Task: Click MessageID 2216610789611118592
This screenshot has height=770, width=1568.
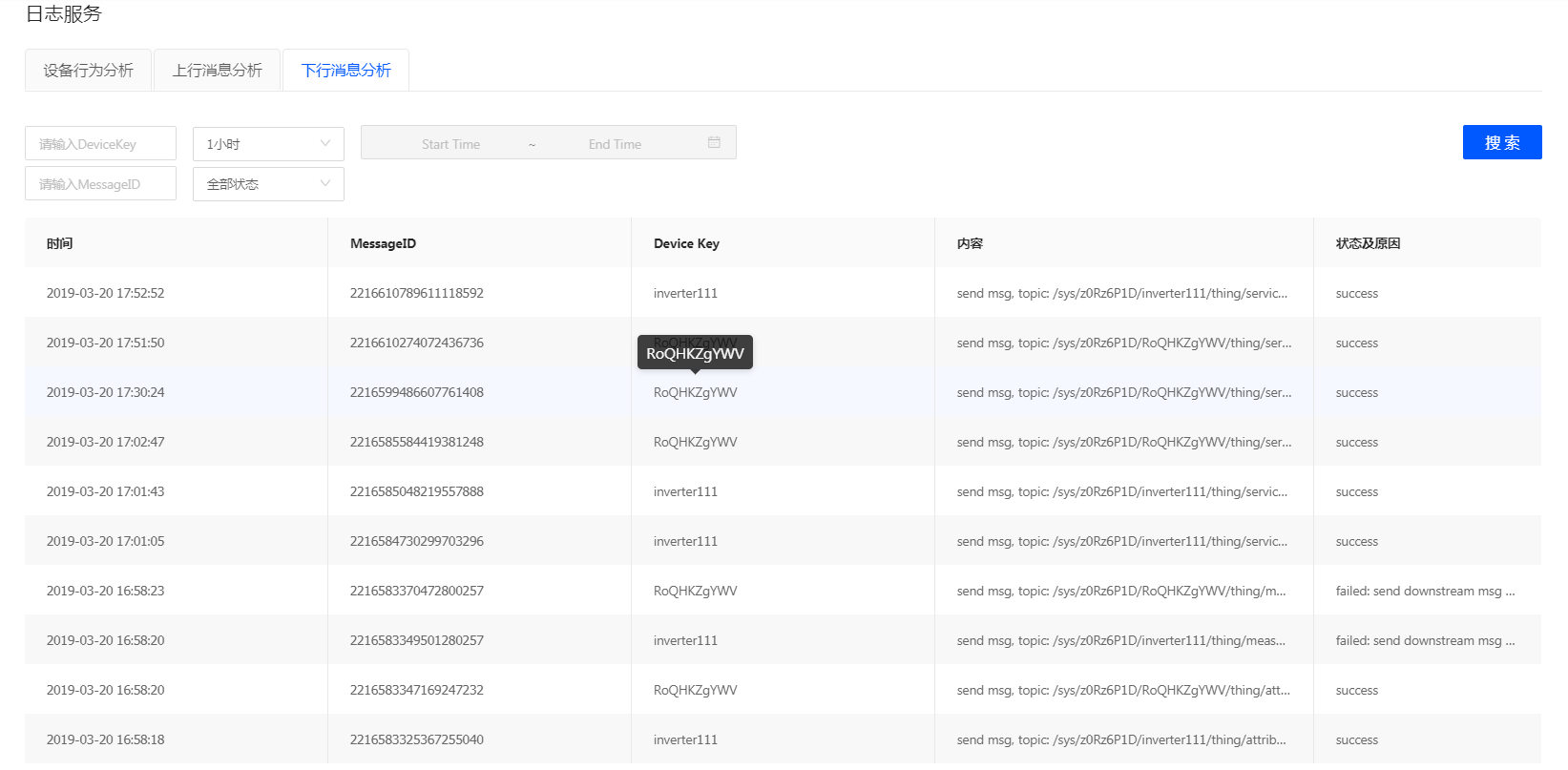Action: (416, 293)
